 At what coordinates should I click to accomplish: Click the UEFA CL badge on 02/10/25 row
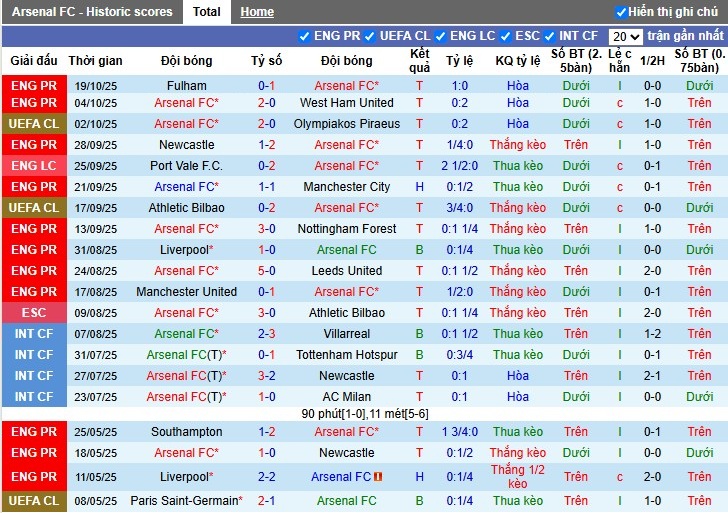pyautogui.click(x=34, y=124)
